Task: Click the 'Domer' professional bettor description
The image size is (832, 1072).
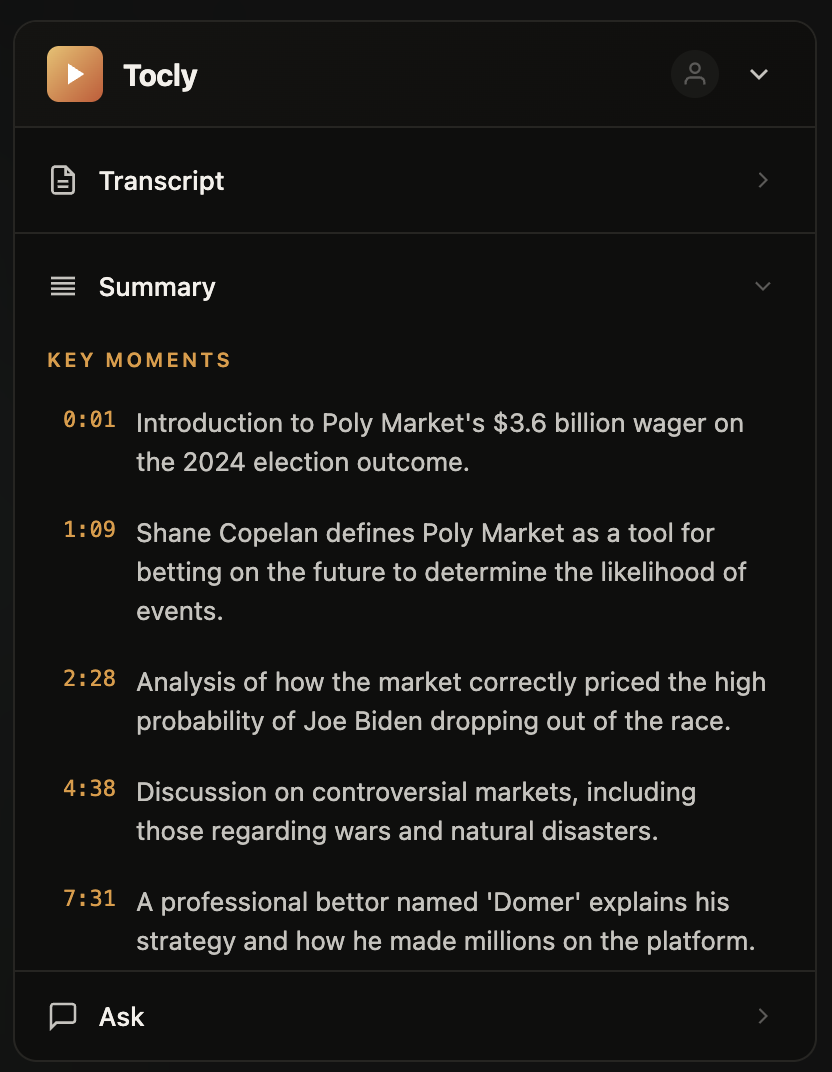Action: click(445, 921)
